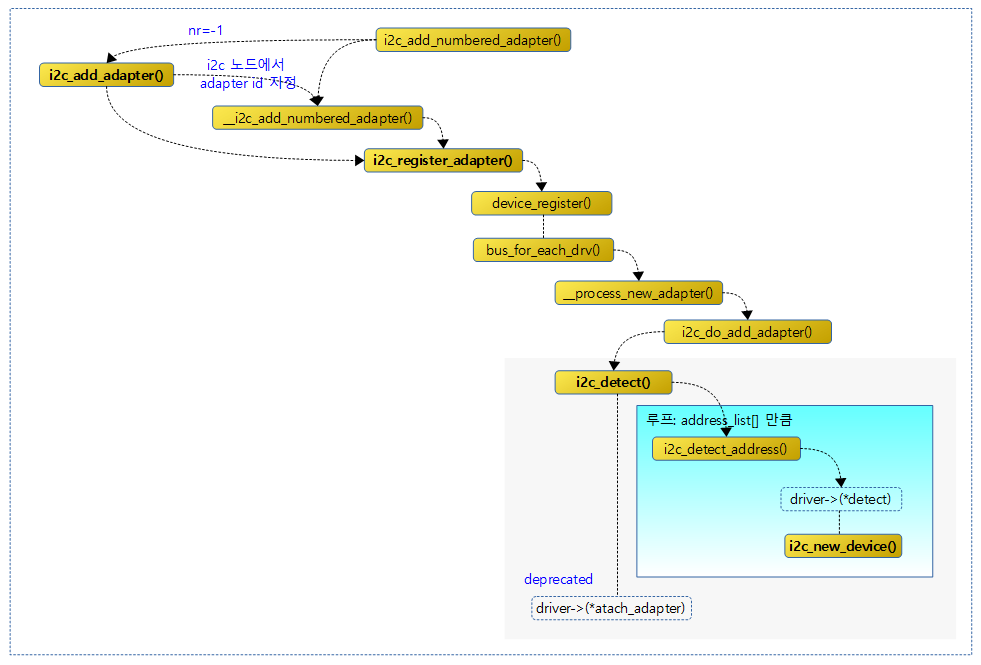Select the i2c_detect() node

tap(614, 382)
